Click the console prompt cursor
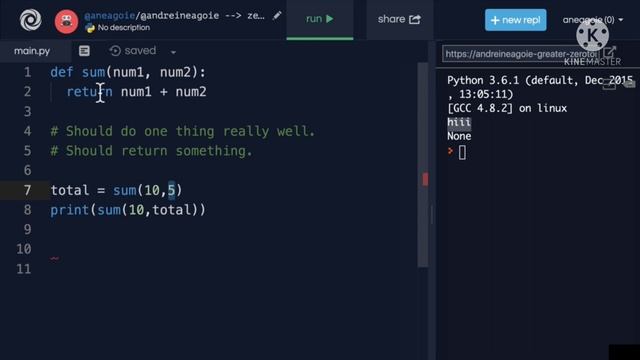 (x=462, y=153)
